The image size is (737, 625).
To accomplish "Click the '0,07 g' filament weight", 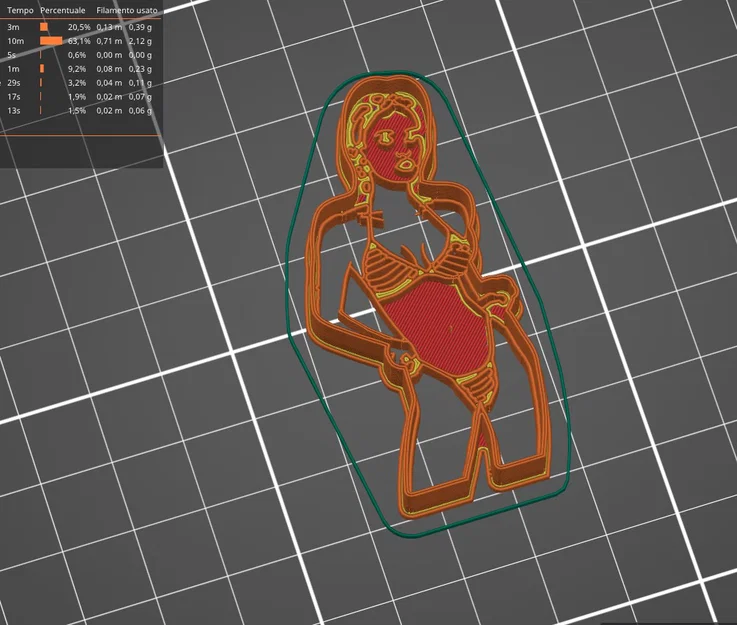I will pyautogui.click(x=140, y=97).
